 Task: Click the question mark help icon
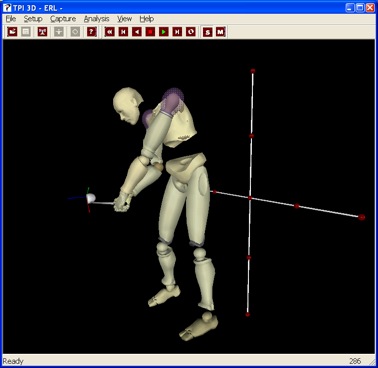coord(91,32)
